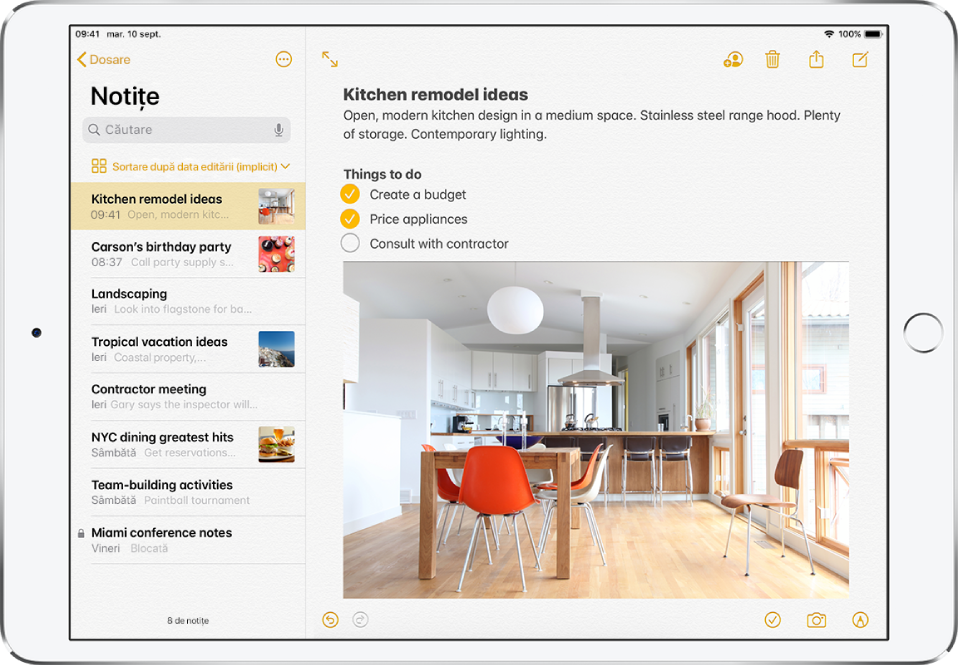This screenshot has width=958, height=665.
Task: Tap the 8 de notițe count
Action: pyautogui.click(x=188, y=620)
